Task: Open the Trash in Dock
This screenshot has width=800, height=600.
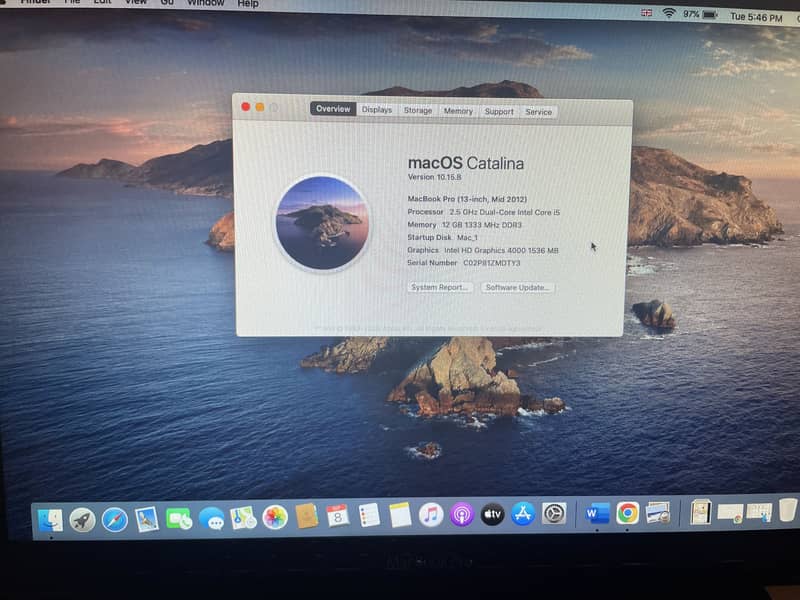Action: click(788, 510)
